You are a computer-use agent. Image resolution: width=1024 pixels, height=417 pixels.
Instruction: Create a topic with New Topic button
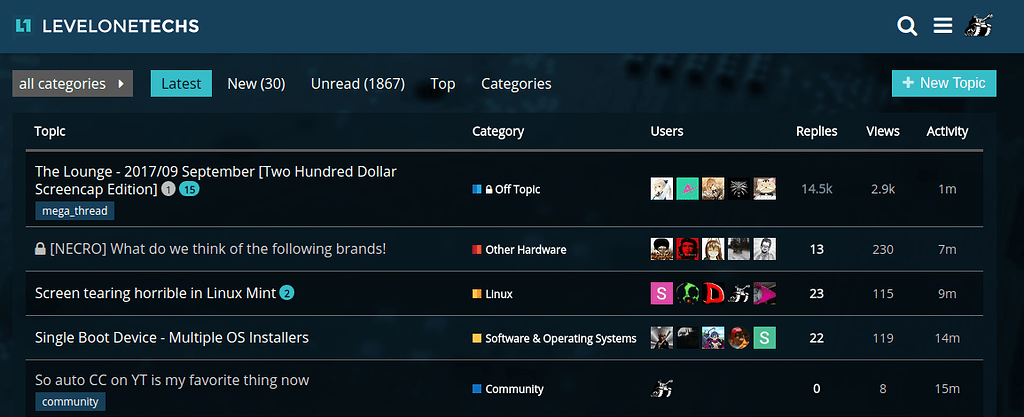click(944, 83)
